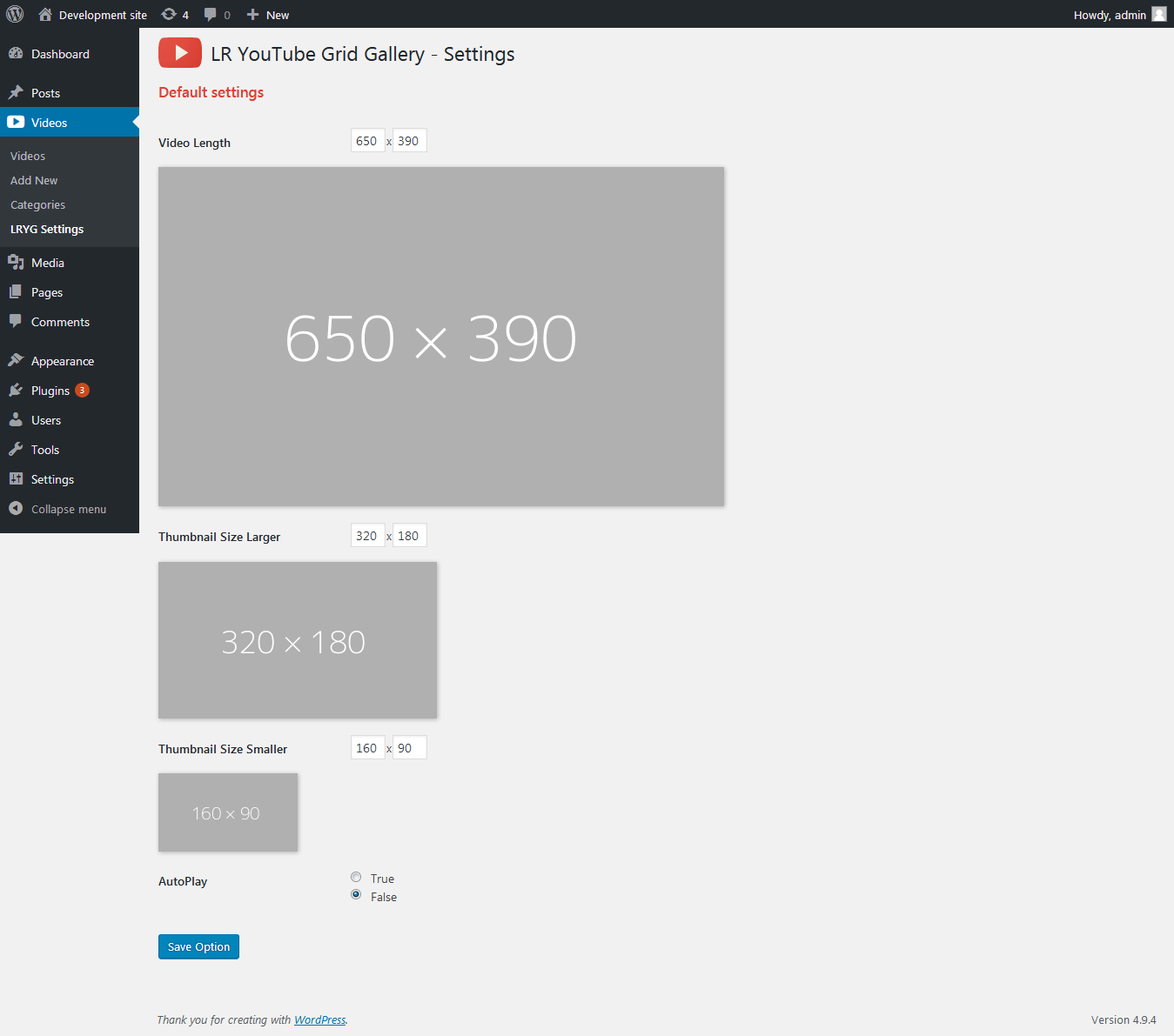Click Development site link in admin bar
The width and height of the screenshot is (1174, 1036).
[x=103, y=15]
